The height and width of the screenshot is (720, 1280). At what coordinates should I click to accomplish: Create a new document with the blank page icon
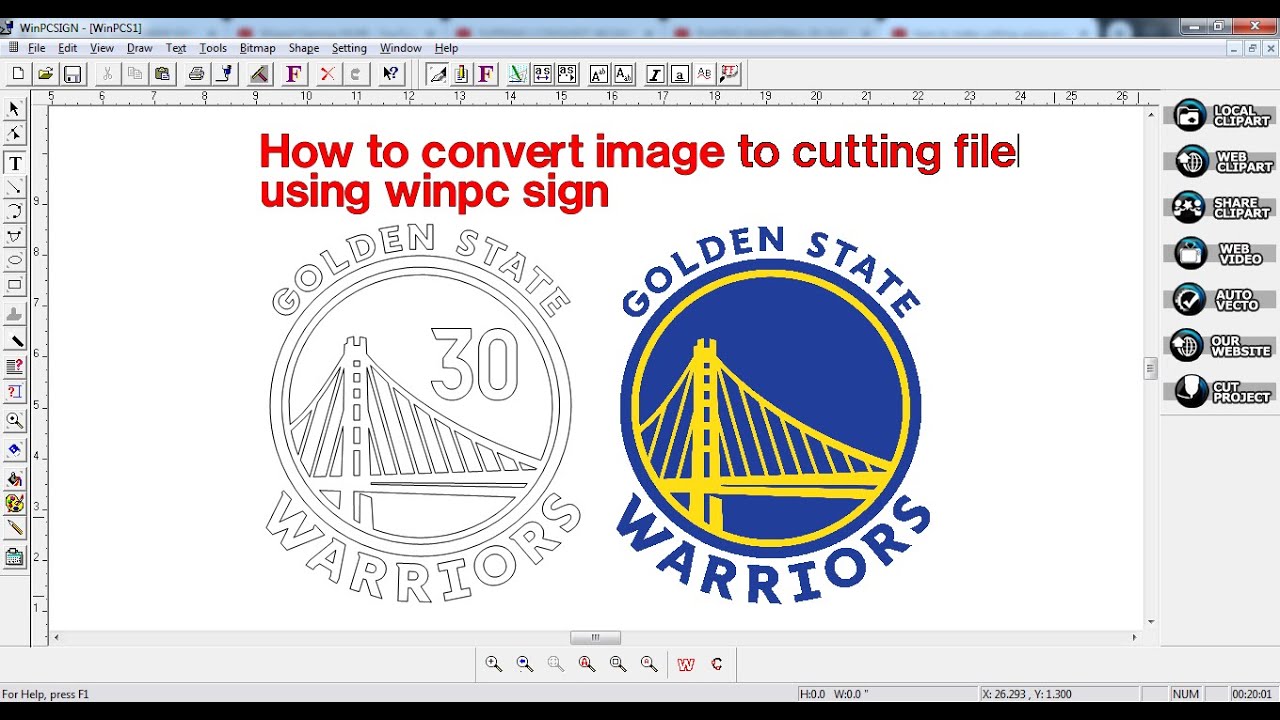pos(18,73)
